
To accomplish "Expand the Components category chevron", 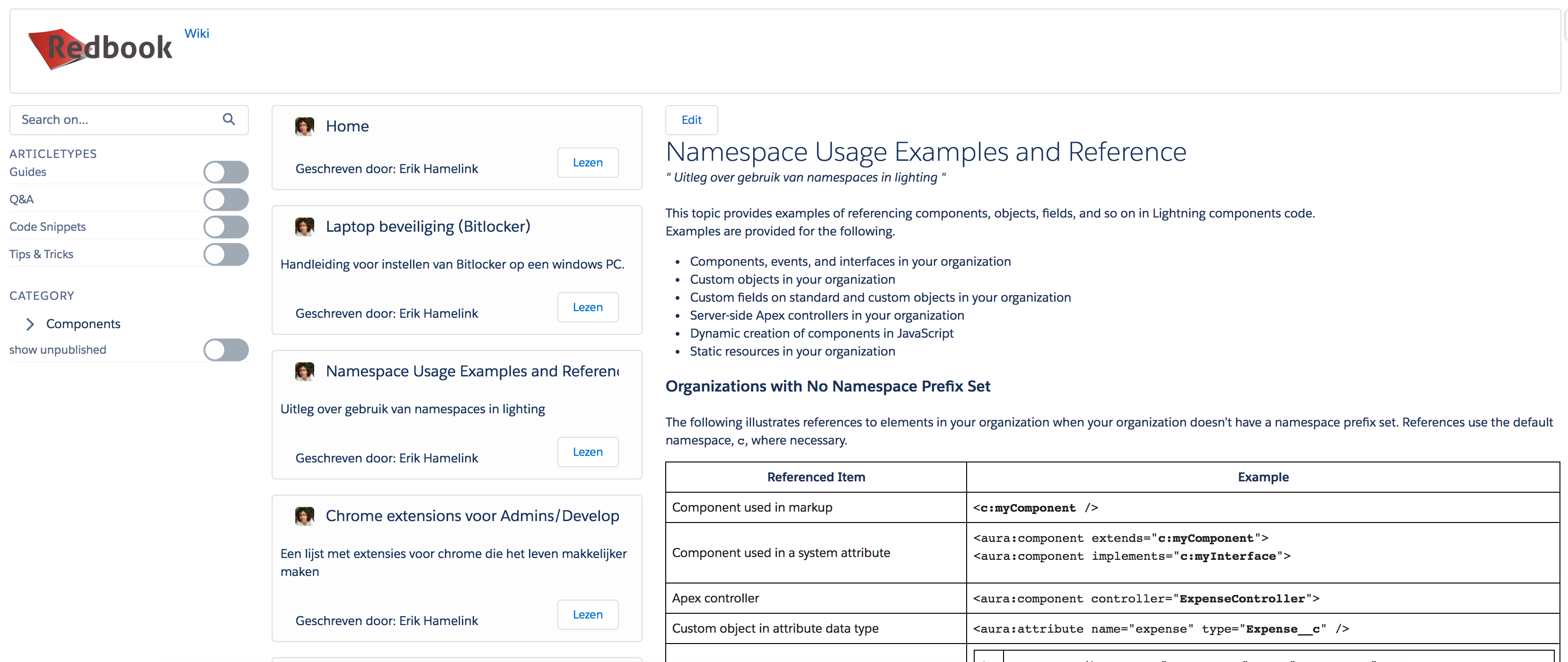I will click(x=30, y=324).
